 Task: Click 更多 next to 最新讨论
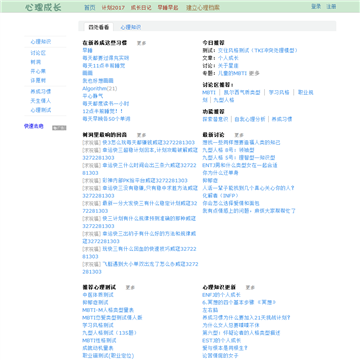[239, 135]
